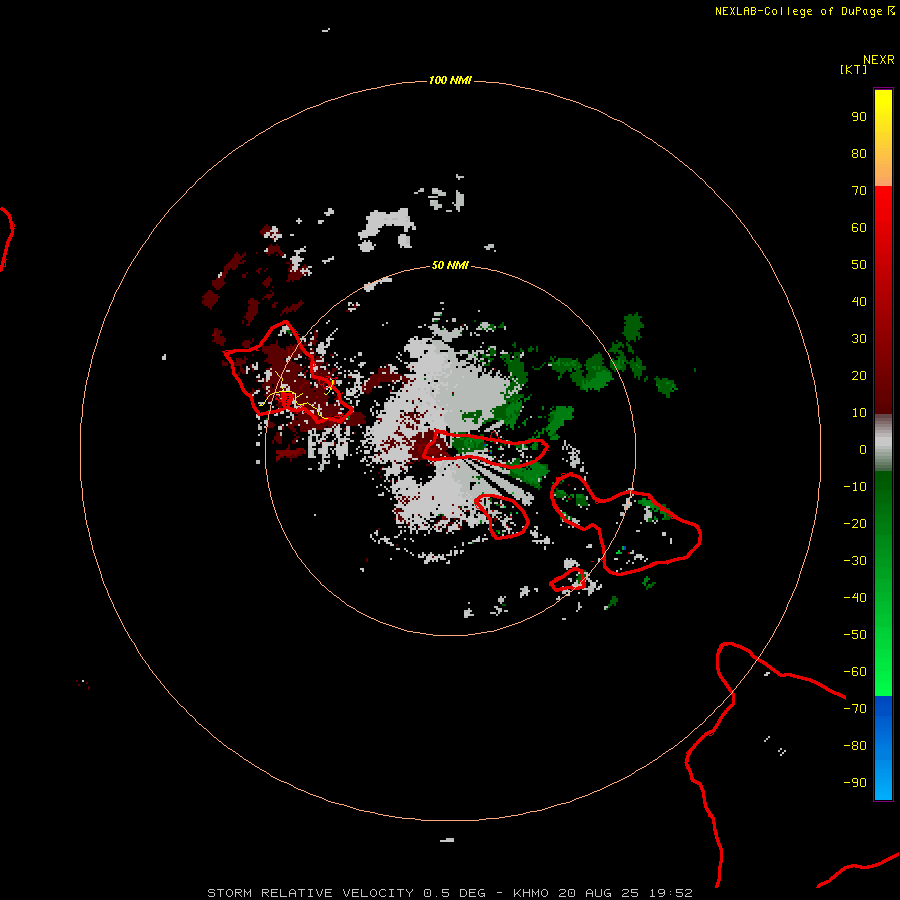900x900 pixels.
Task: Click the NEXR legend title
Action: point(878,60)
